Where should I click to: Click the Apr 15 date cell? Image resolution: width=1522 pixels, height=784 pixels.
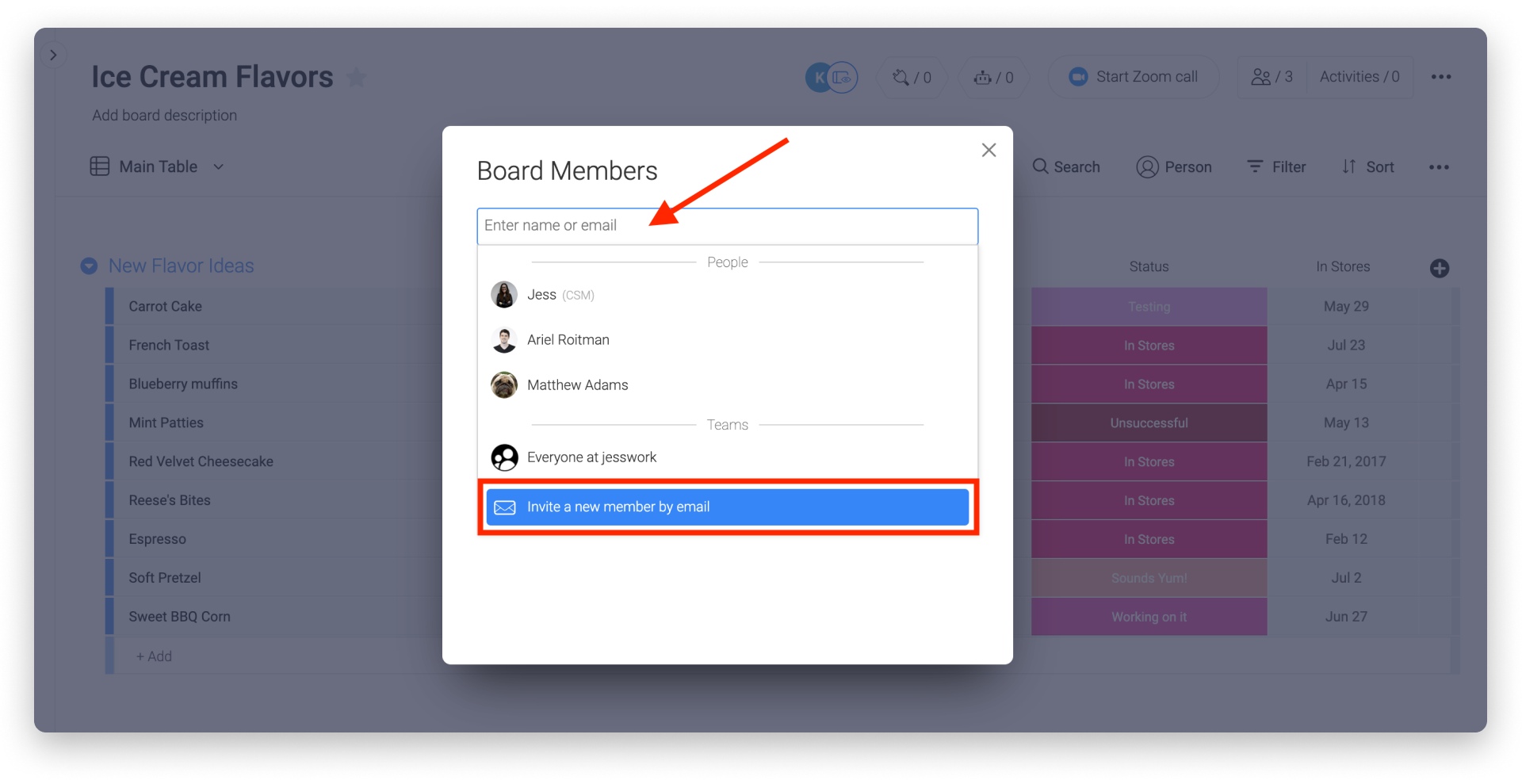(x=1346, y=384)
